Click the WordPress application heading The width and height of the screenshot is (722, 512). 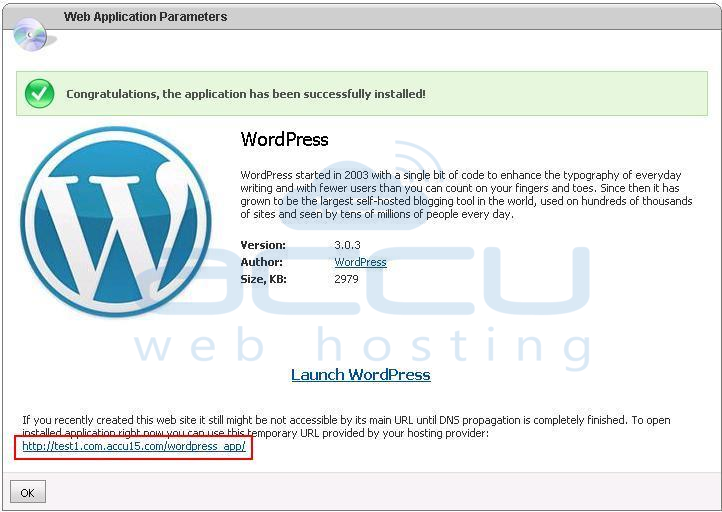[x=284, y=140]
